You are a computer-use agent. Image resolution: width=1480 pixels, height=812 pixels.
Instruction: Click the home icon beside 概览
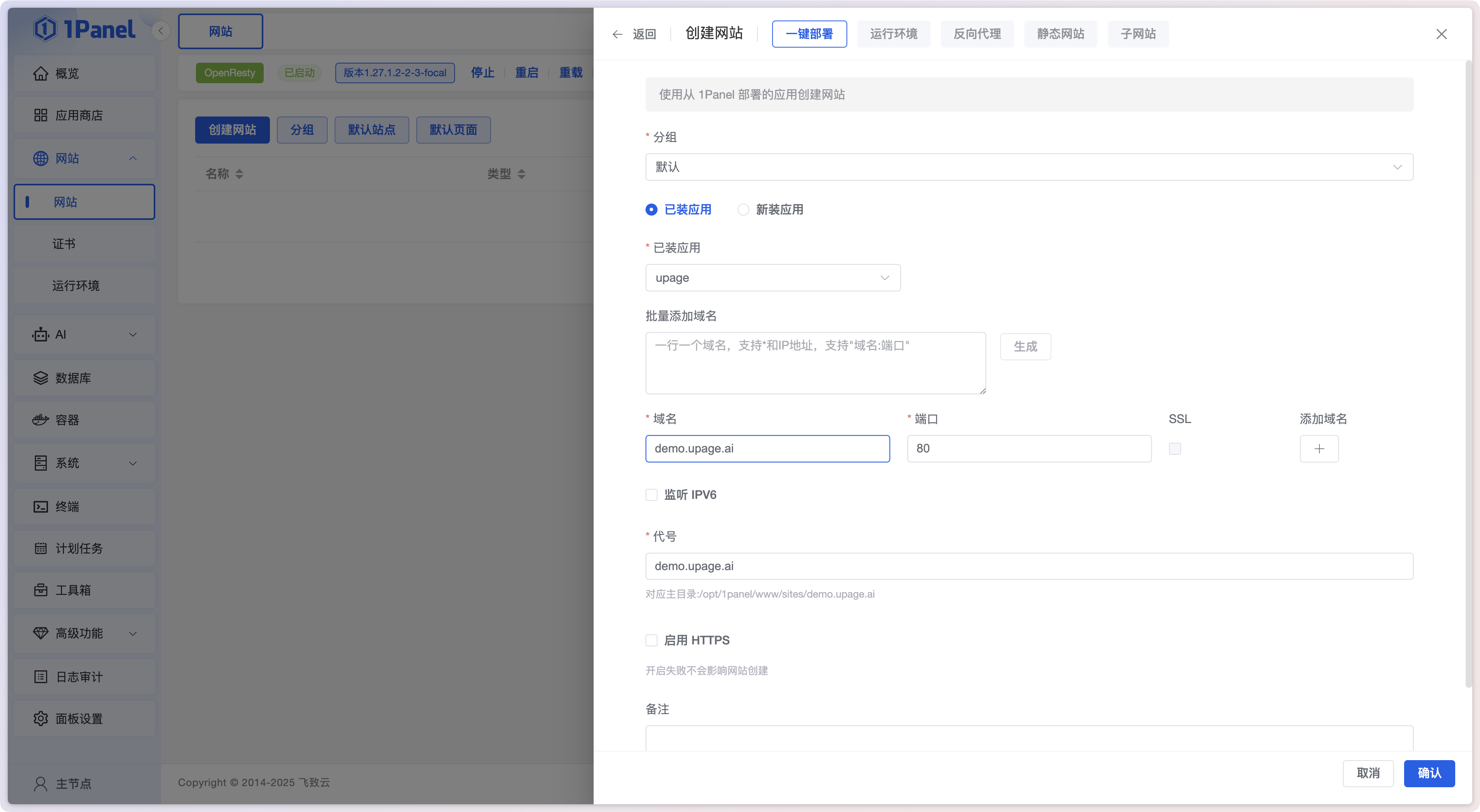(40, 74)
